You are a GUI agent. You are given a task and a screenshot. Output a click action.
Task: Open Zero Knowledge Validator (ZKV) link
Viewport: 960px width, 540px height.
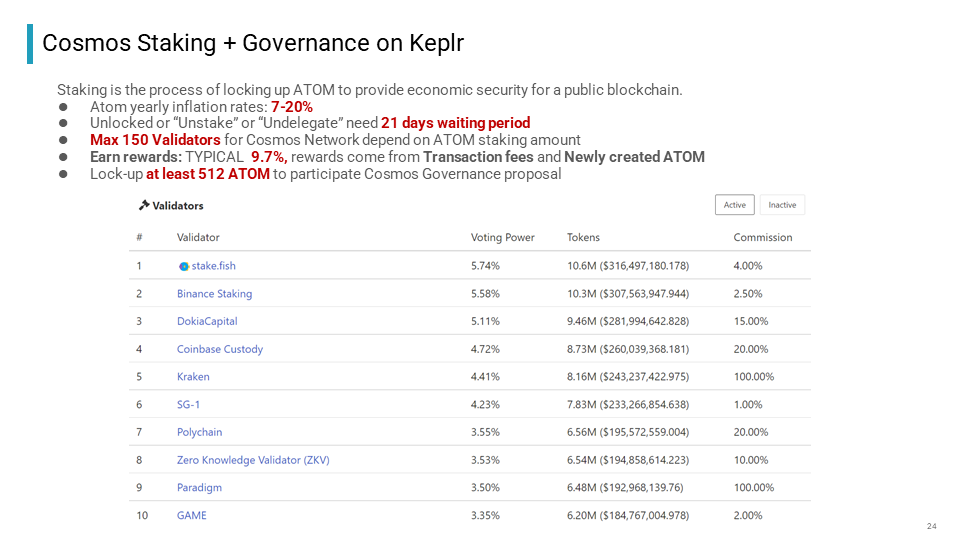[x=253, y=460]
